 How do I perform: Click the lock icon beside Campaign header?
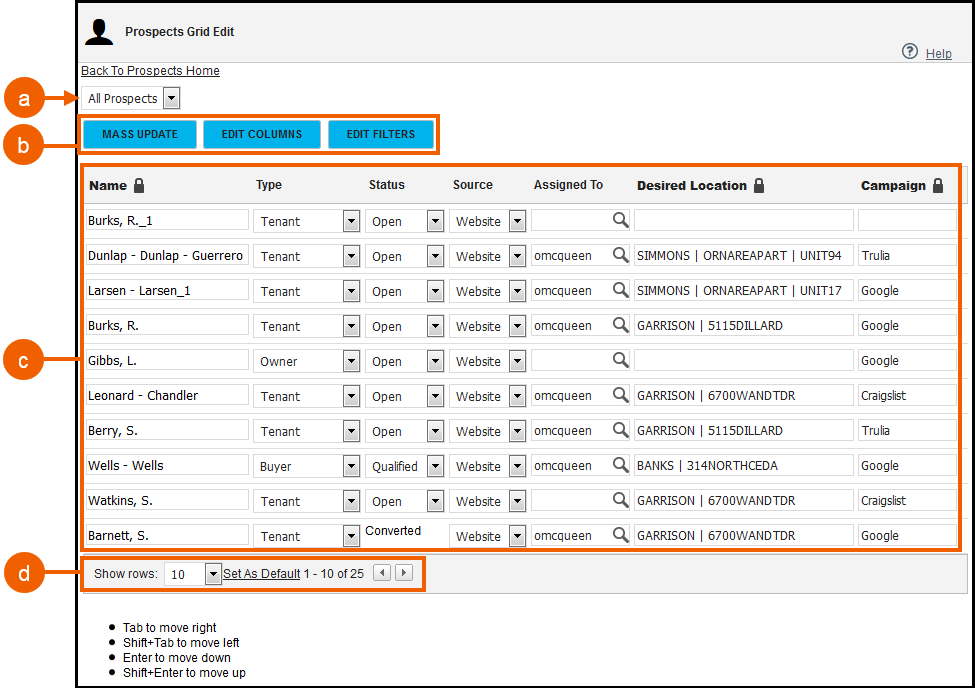coord(938,185)
